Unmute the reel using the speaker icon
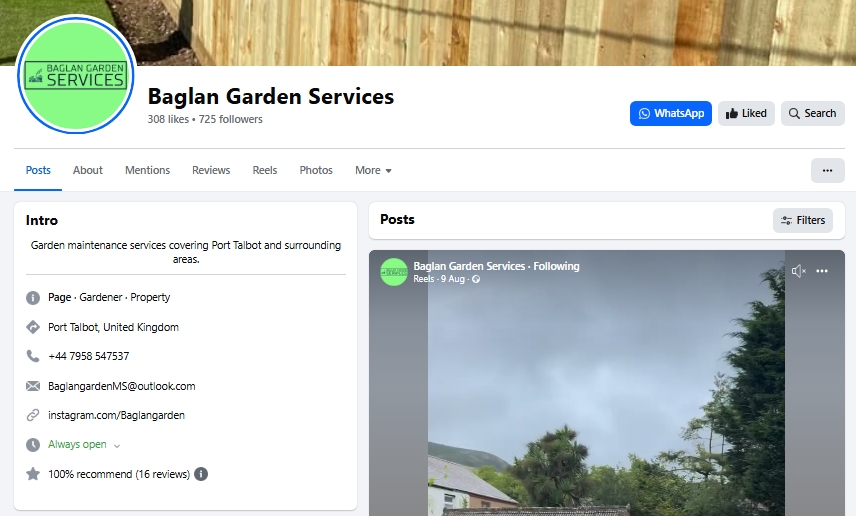 tap(798, 271)
